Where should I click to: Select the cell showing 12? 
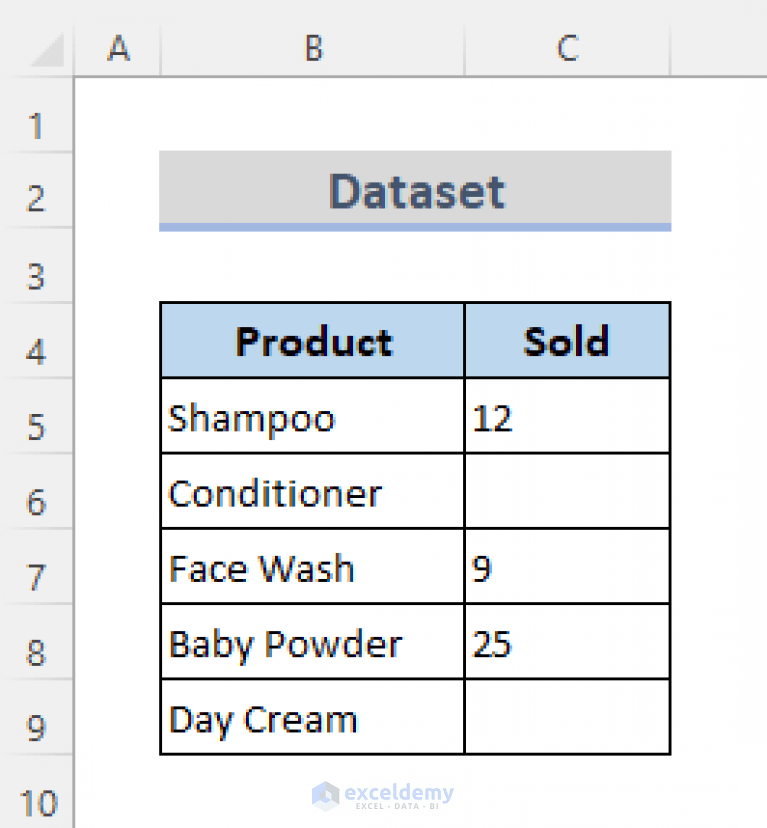pos(566,417)
